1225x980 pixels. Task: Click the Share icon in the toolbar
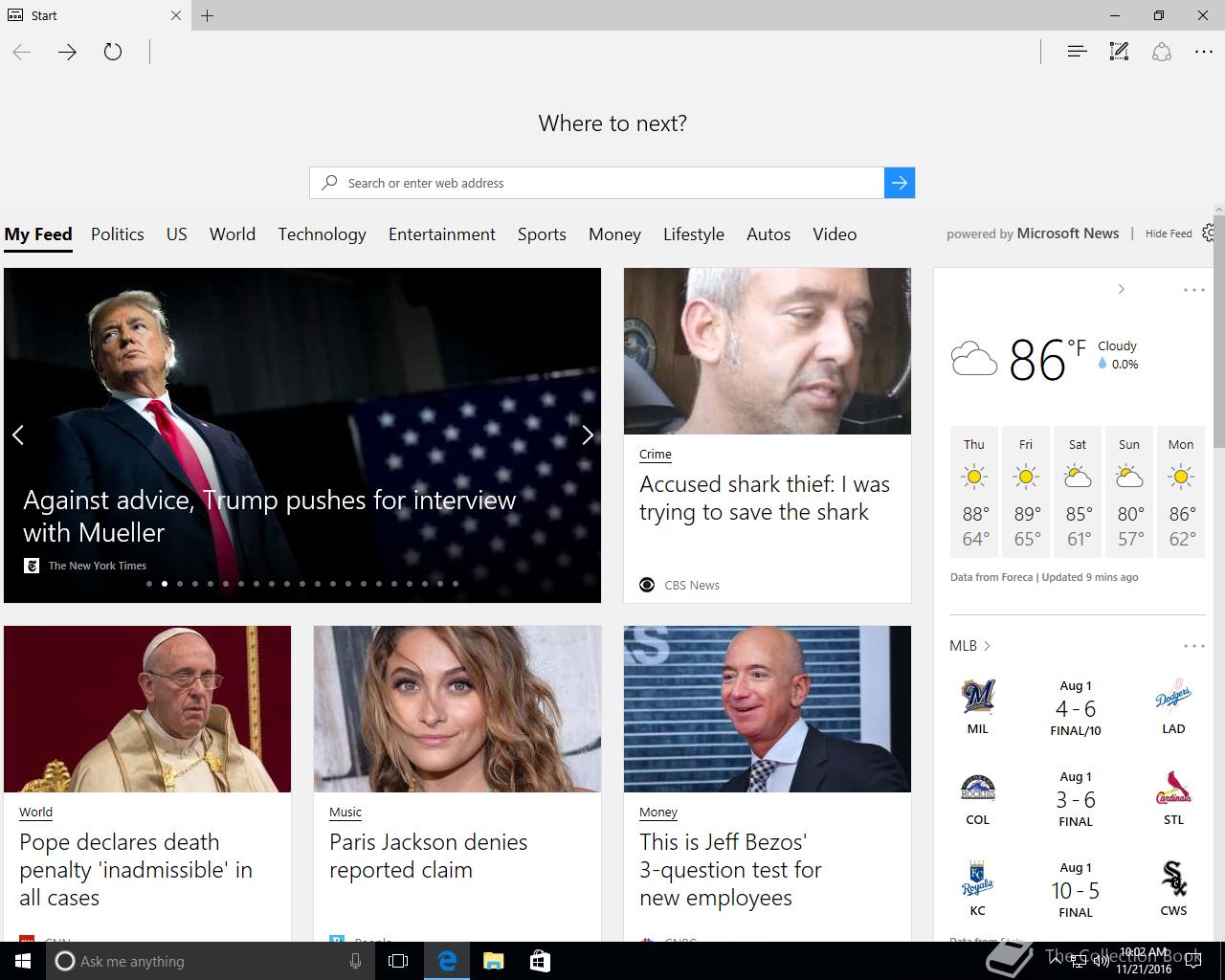coord(1162,52)
